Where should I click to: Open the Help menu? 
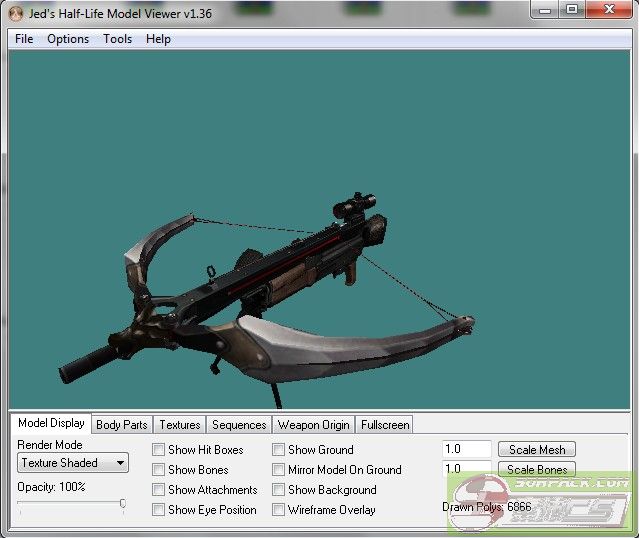point(158,39)
